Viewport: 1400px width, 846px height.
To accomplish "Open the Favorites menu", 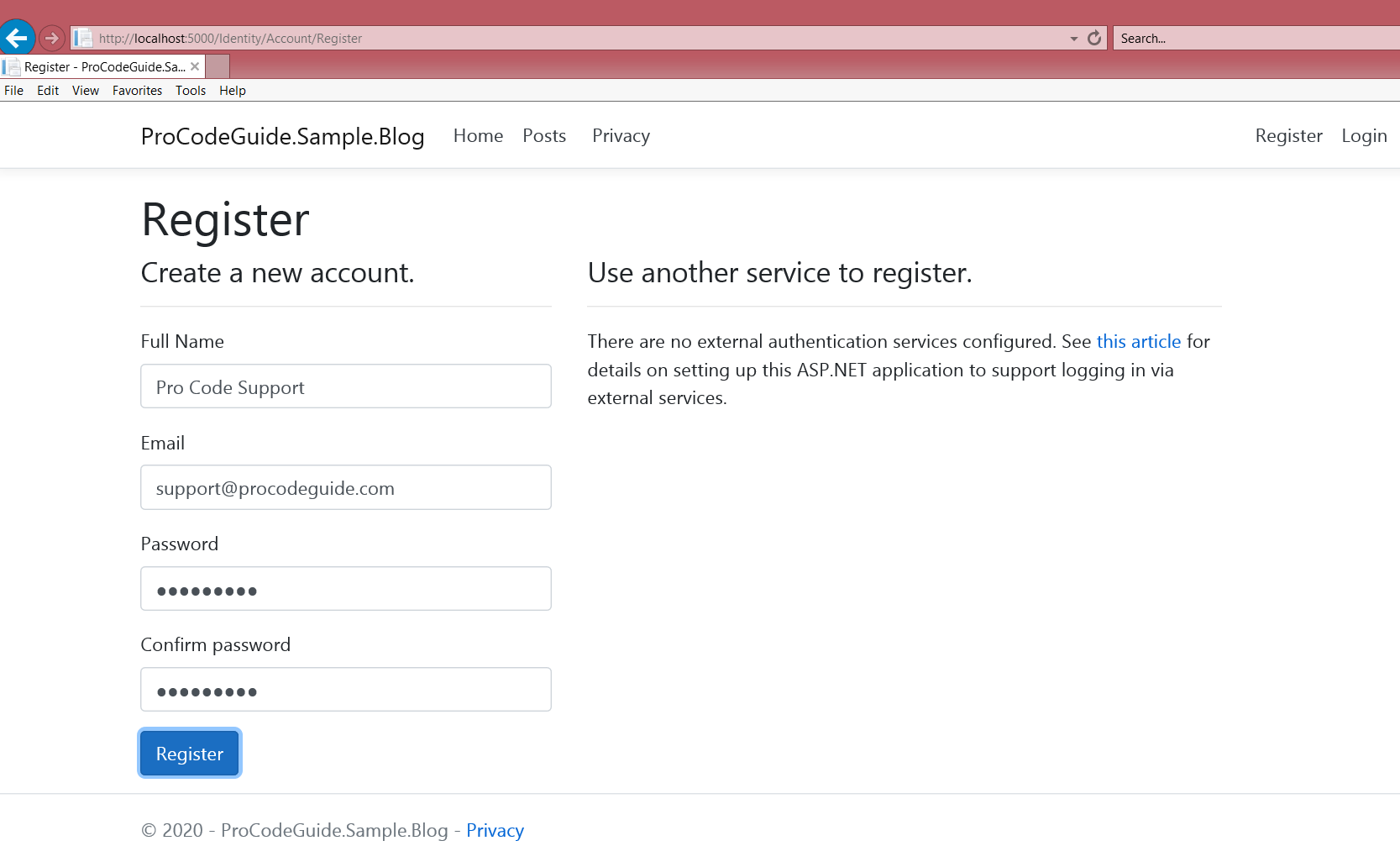I will coord(137,91).
